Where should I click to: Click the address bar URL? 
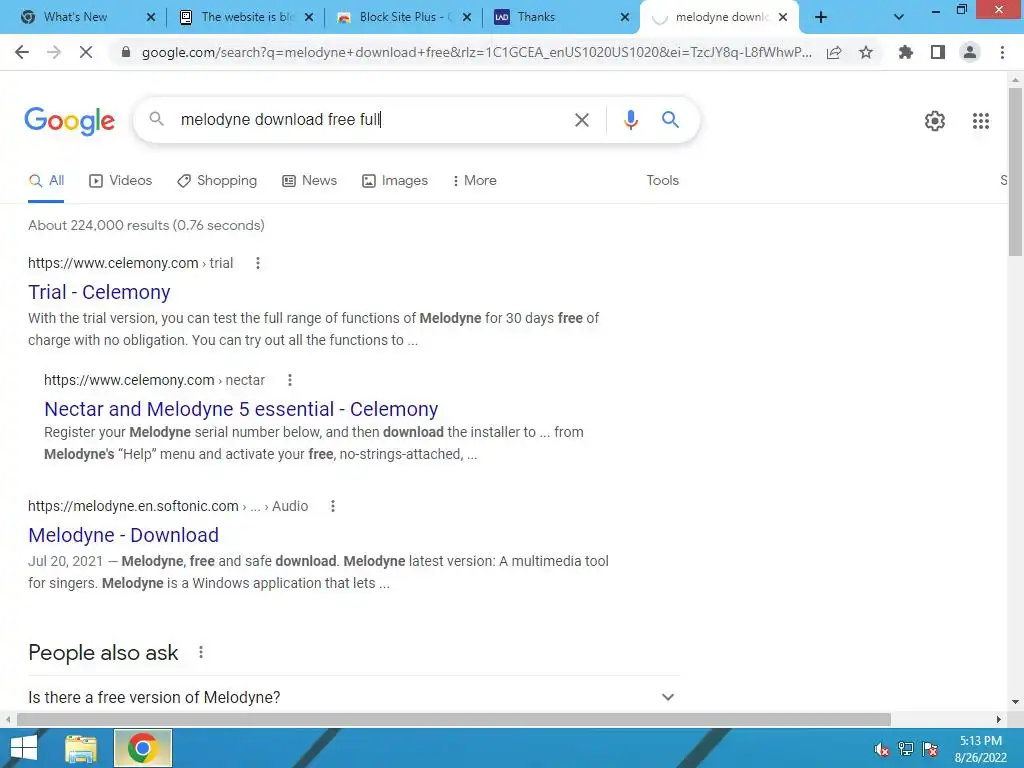(477, 52)
